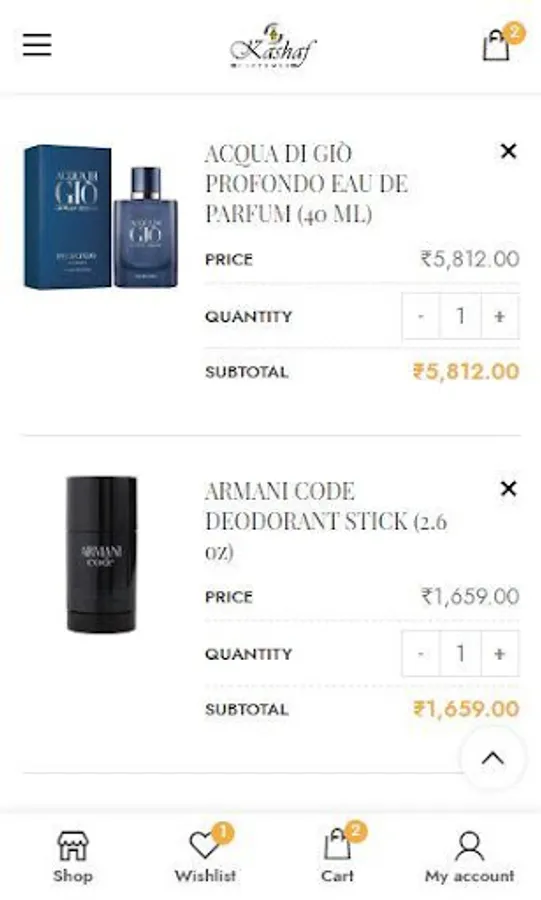Click the Acqua Di Giò quantity field
This screenshot has width=541, height=900.
tap(460, 316)
